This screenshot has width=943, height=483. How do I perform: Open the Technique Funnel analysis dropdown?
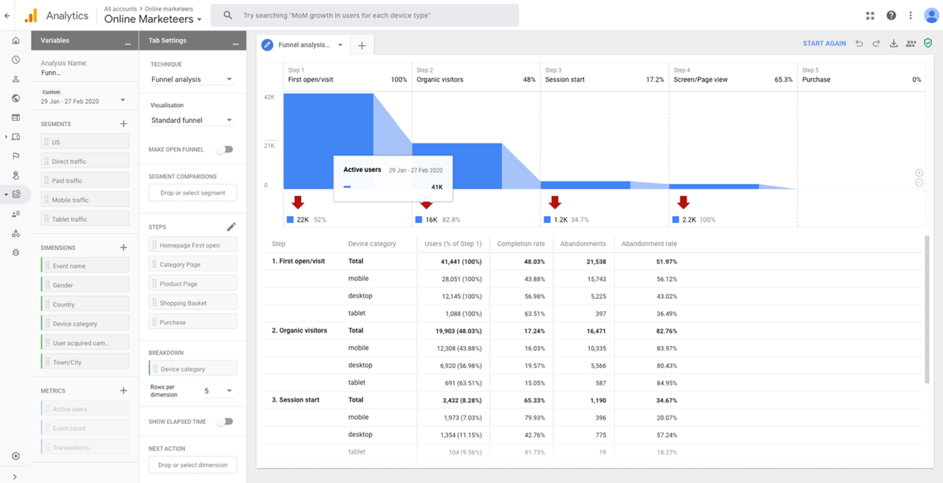coord(192,79)
